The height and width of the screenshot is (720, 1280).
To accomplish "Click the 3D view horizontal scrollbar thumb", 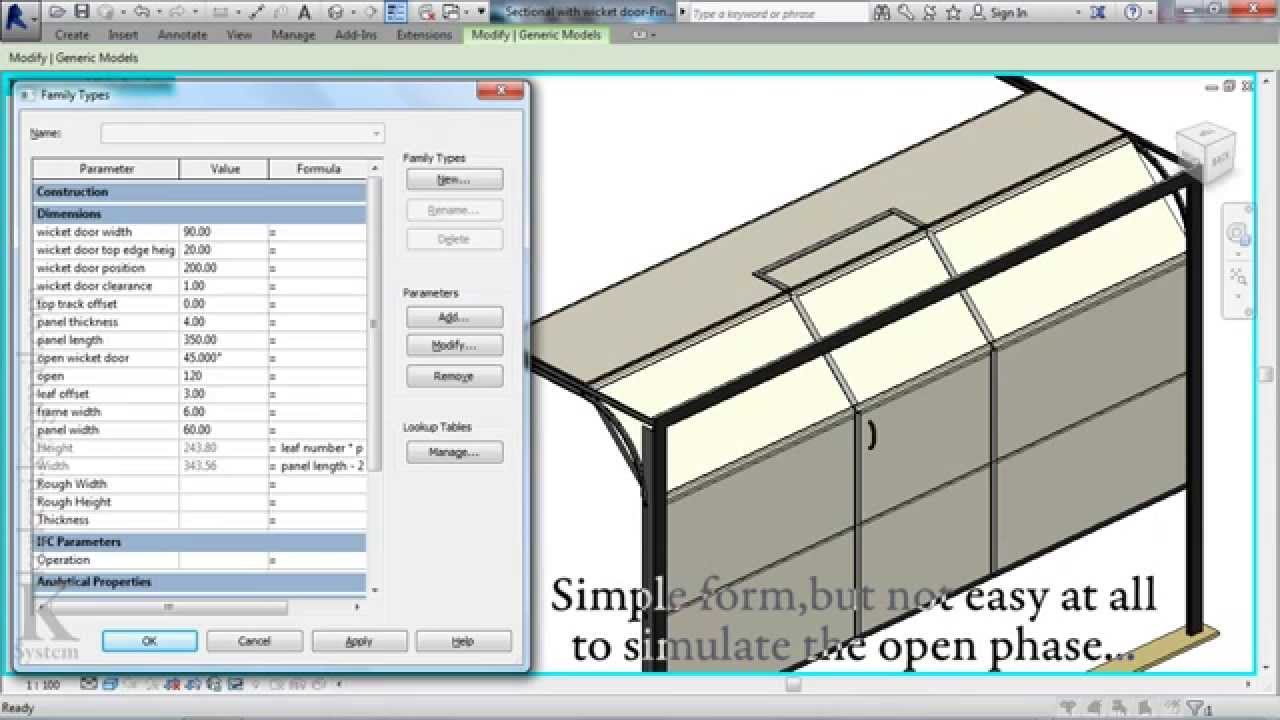I will (793, 685).
